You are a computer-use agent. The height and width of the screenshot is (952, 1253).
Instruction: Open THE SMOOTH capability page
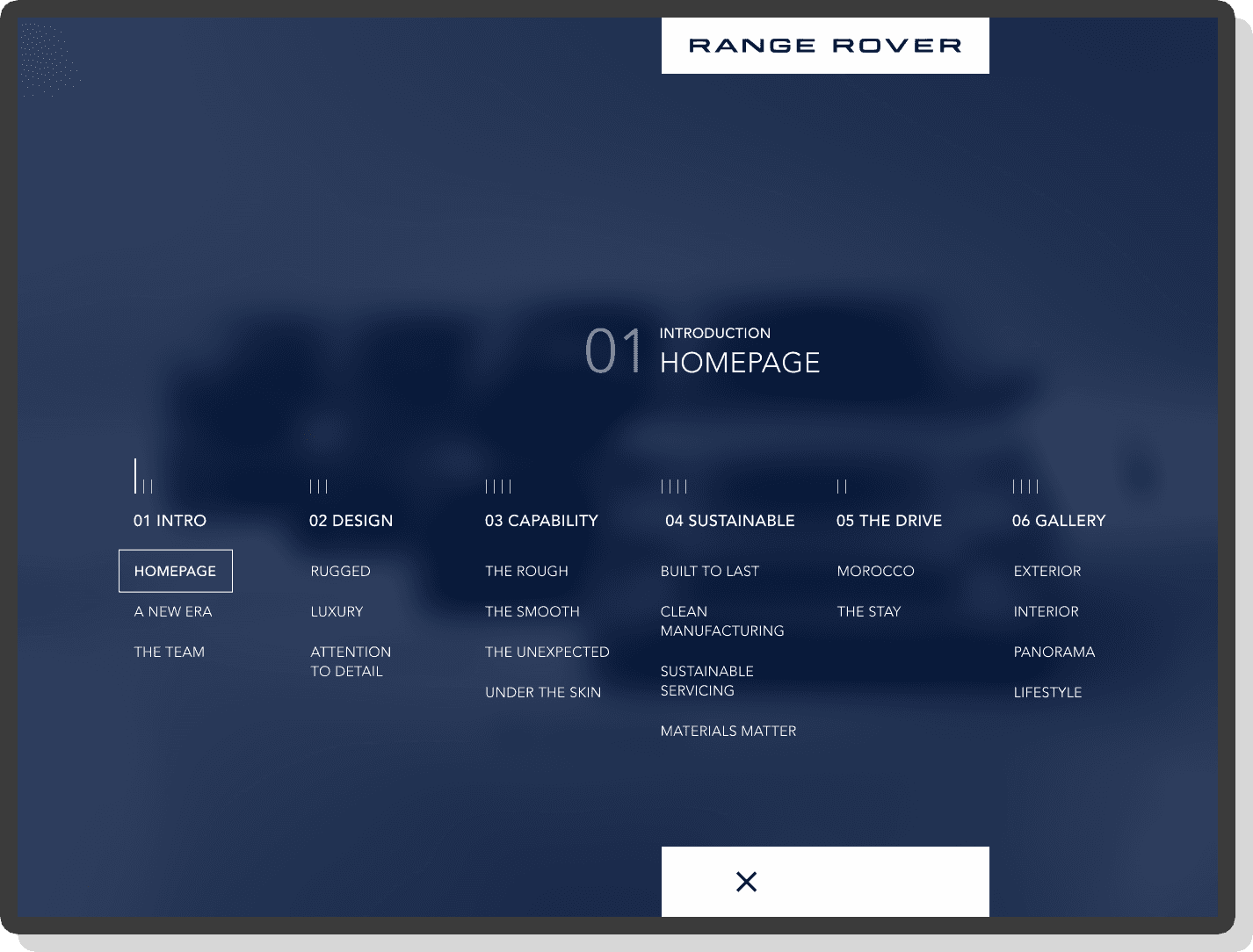click(x=532, y=611)
